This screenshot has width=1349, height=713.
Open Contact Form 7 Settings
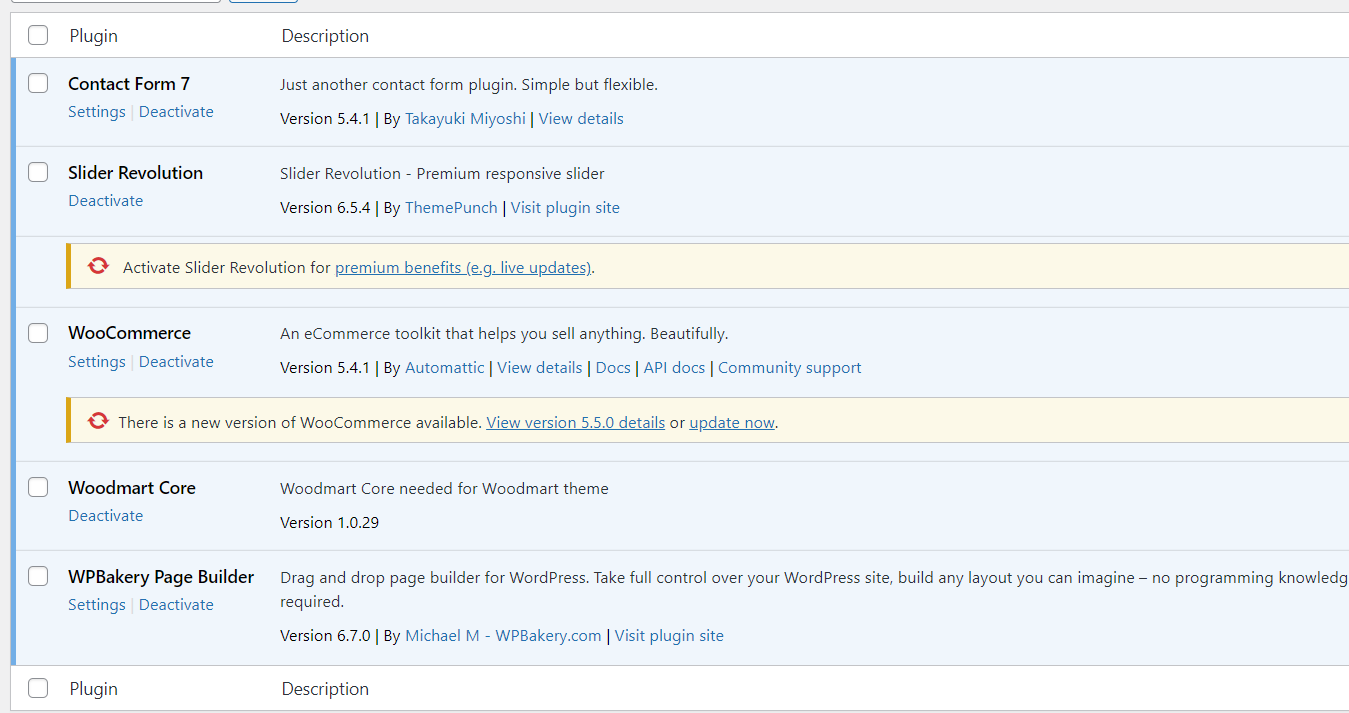(97, 112)
